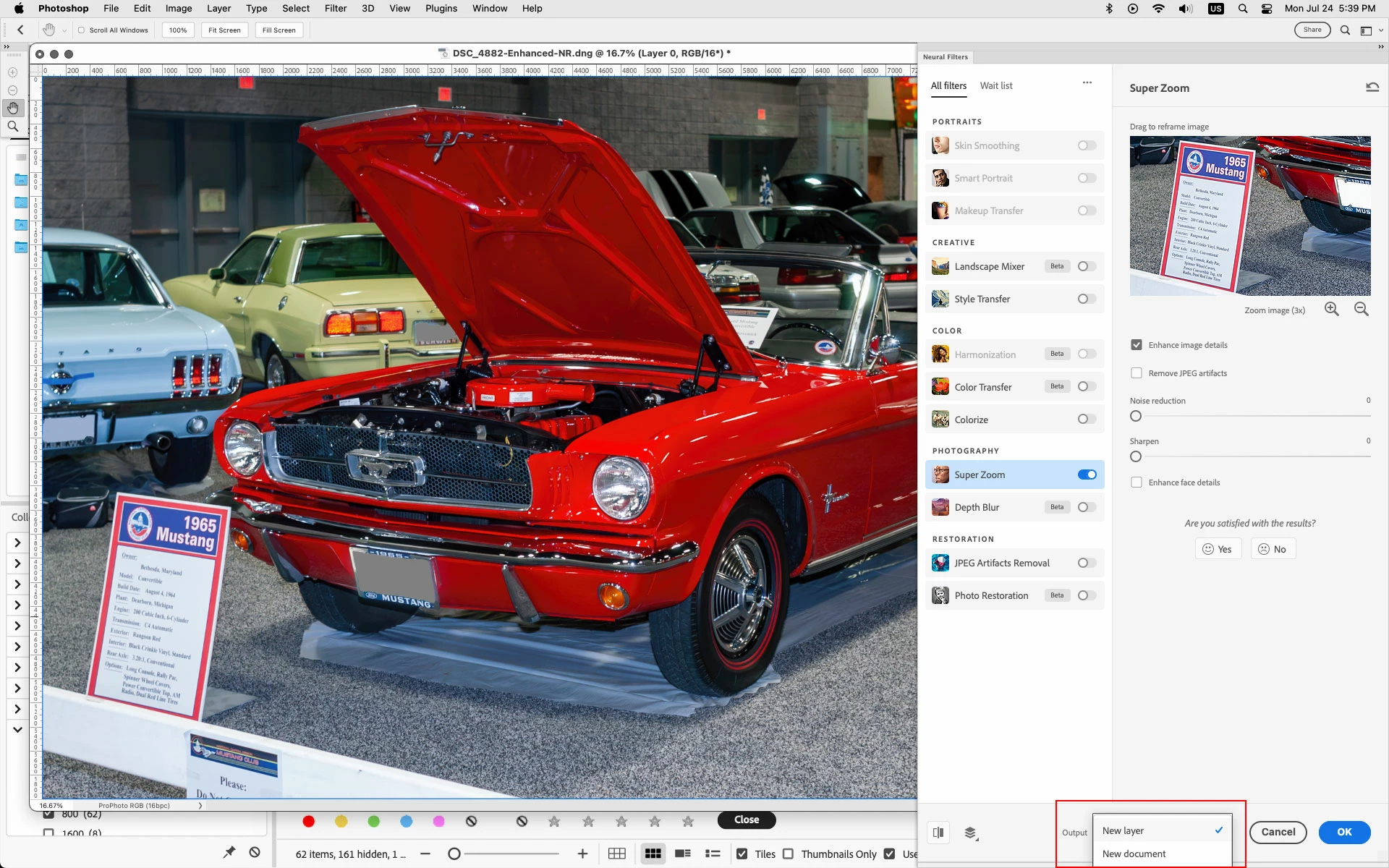Click the OK button
Image resolution: width=1389 pixels, height=868 pixels.
1343,832
